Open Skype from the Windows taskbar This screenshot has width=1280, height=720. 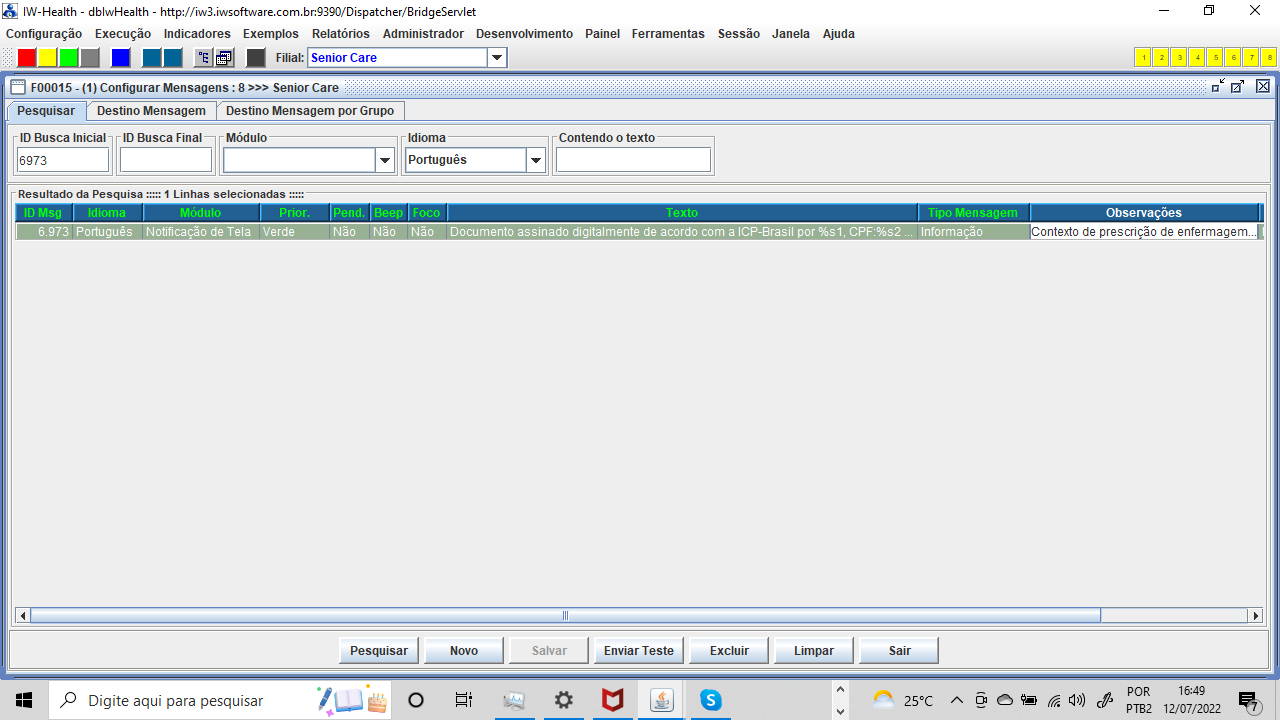(x=711, y=700)
